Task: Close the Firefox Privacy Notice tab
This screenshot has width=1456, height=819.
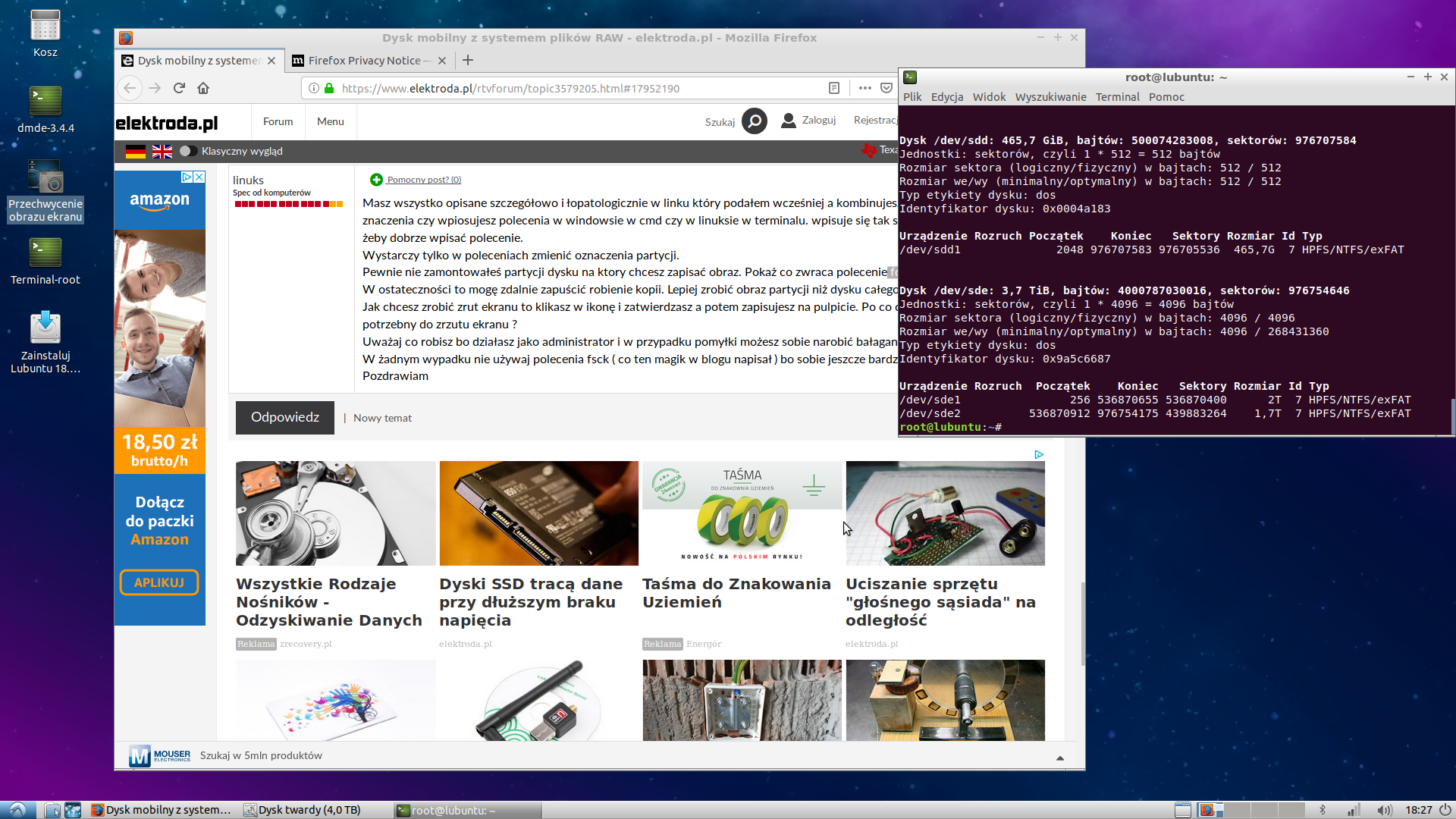Action: tap(442, 61)
